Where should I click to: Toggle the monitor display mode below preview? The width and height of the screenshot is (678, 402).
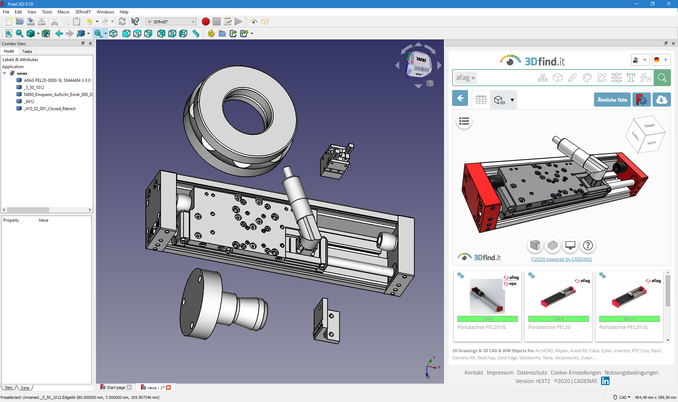570,246
